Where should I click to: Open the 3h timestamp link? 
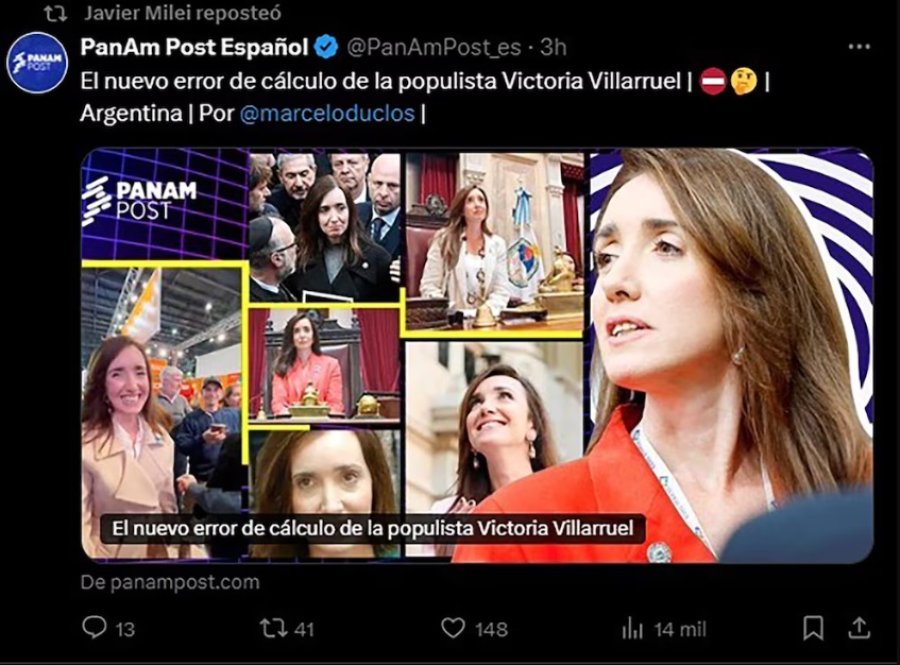pyautogui.click(x=553, y=47)
